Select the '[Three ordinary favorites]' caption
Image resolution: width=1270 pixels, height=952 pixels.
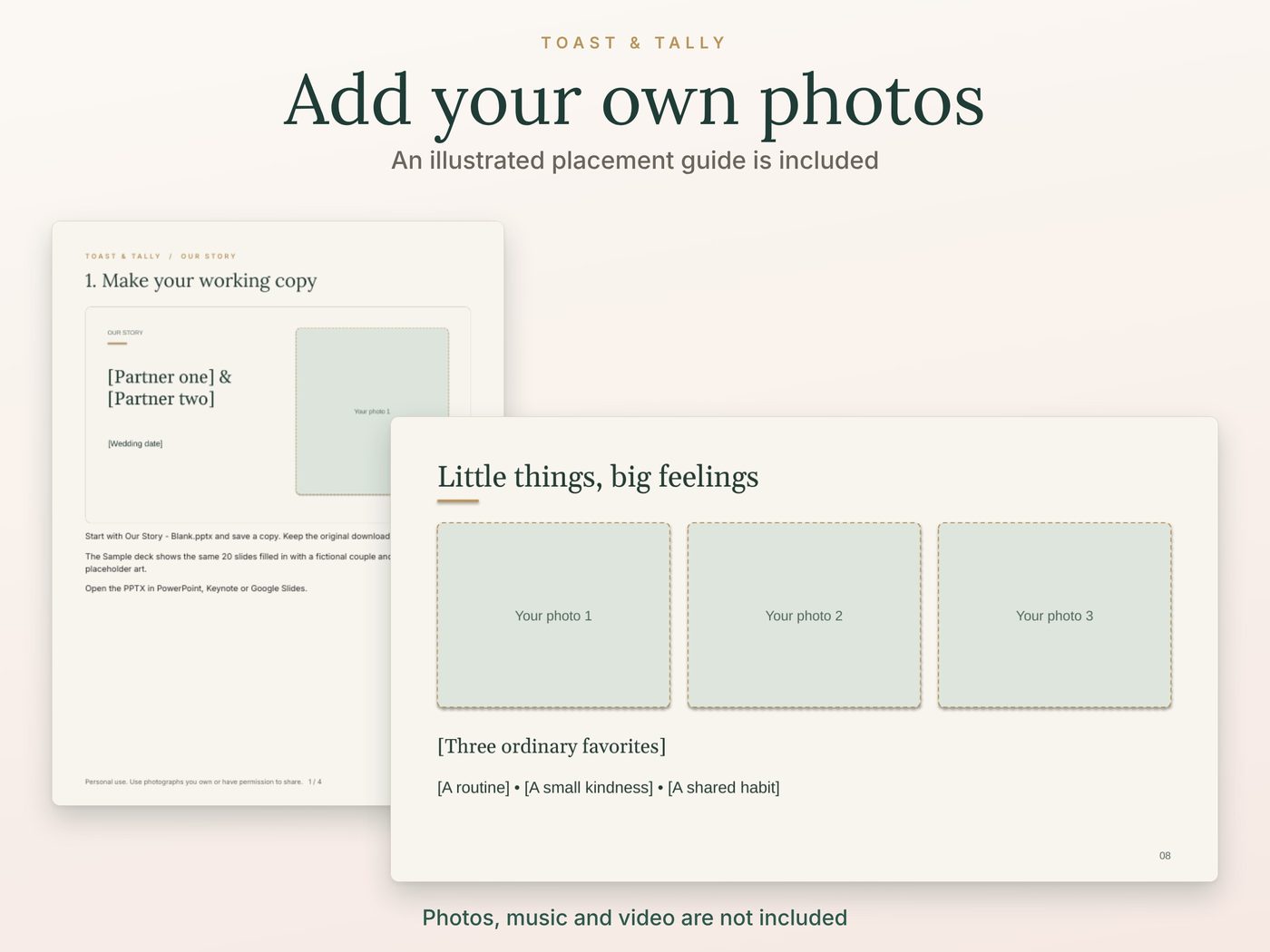pyautogui.click(x=552, y=746)
